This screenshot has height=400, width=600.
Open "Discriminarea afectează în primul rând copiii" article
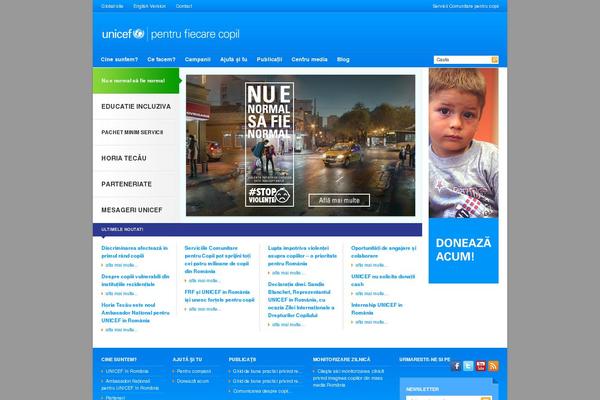point(134,252)
